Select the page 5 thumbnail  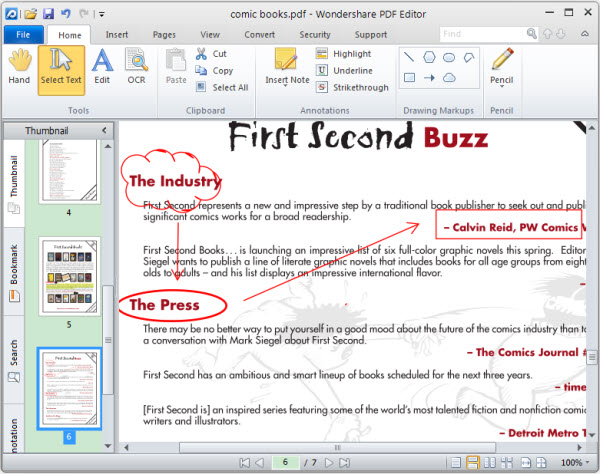69,276
